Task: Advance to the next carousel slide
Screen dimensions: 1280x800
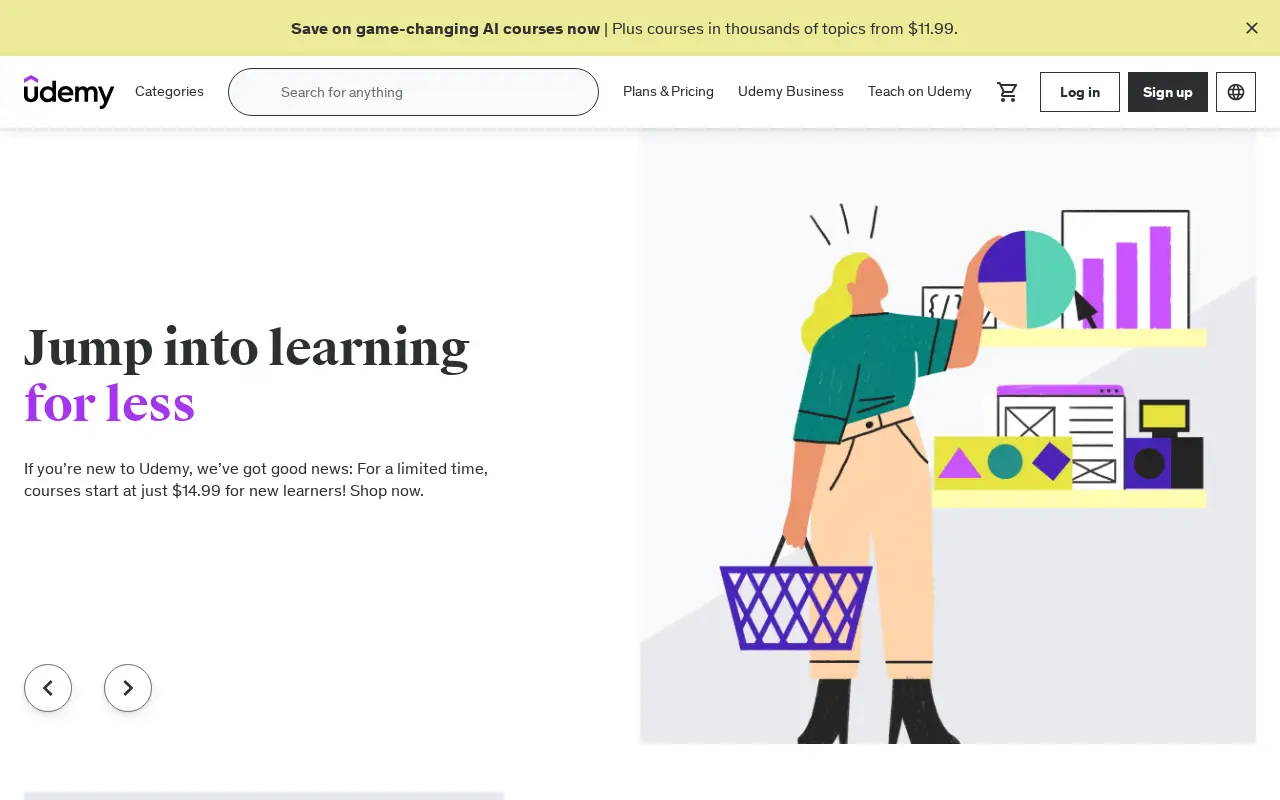Action: tap(128, 688)
